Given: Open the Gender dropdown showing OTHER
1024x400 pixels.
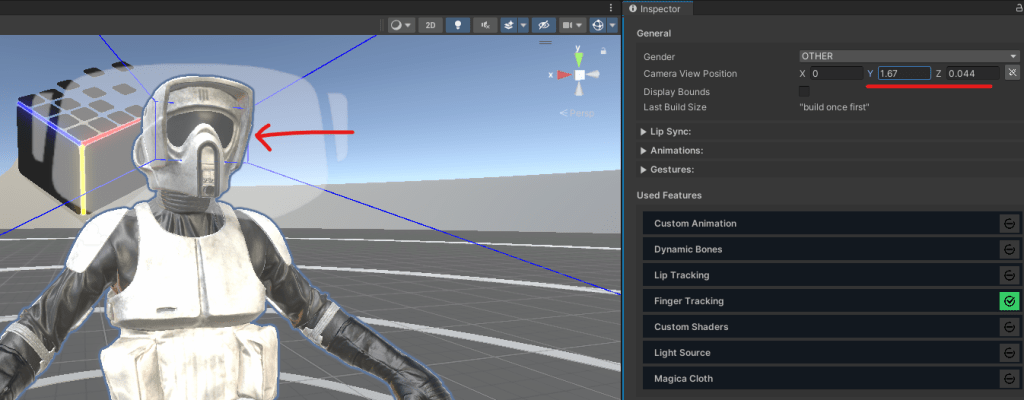Looking at the screenshot, I should [x=908, y=56].
